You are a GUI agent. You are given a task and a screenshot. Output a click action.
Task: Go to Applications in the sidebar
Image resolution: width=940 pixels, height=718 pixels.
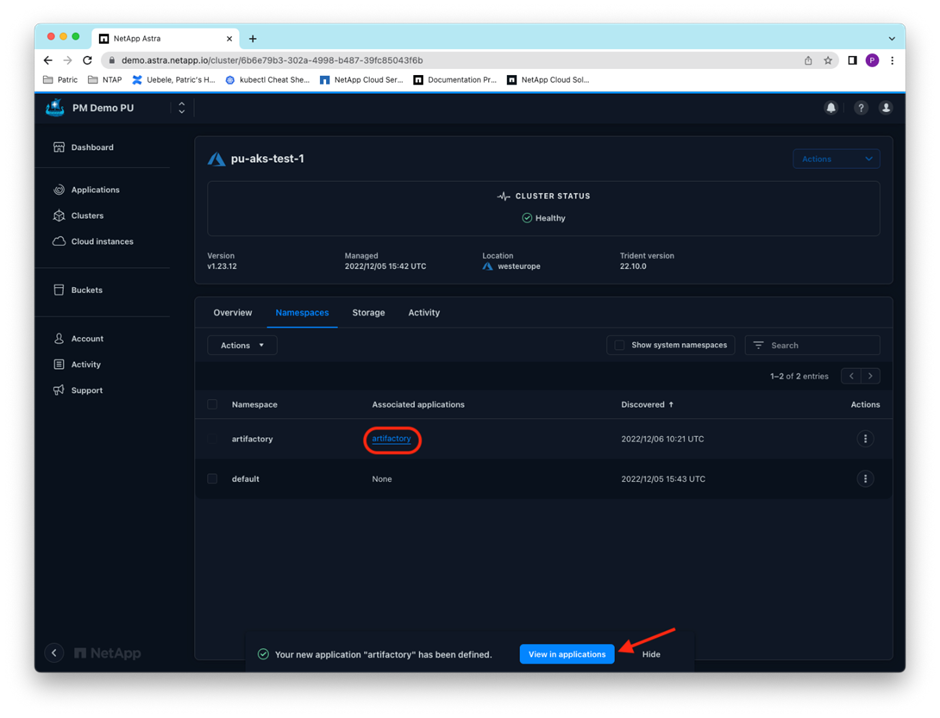click(x=86, y=190)
